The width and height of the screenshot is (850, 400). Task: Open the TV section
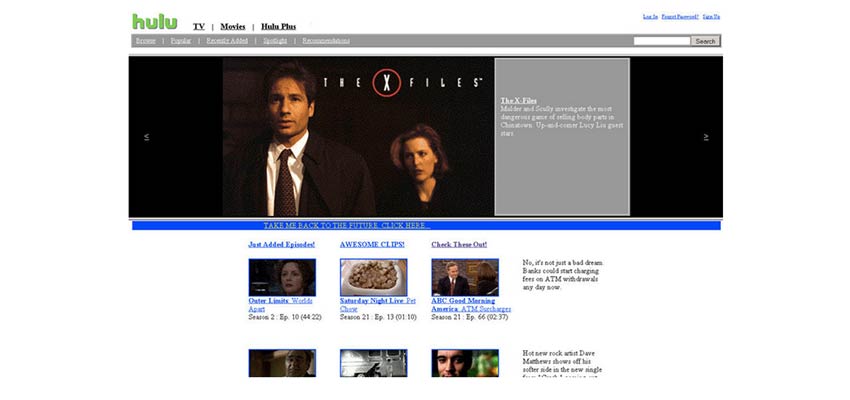[x=199, y=27]
